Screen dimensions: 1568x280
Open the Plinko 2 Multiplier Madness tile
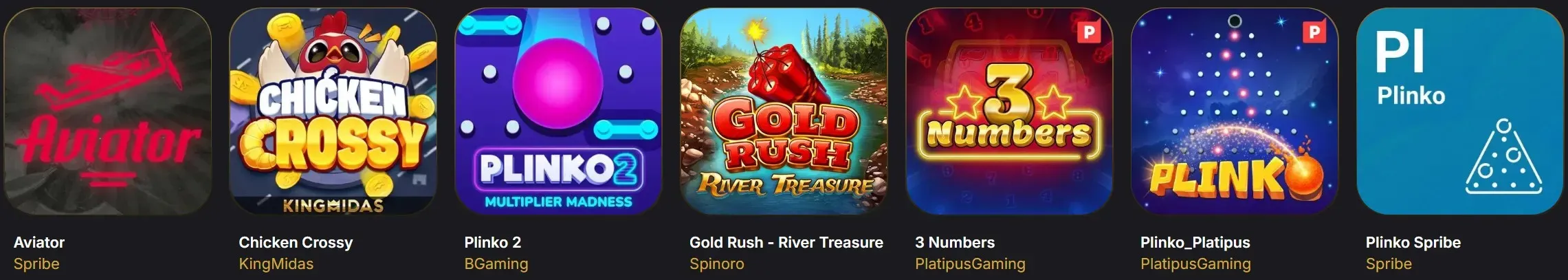point(558,111)
